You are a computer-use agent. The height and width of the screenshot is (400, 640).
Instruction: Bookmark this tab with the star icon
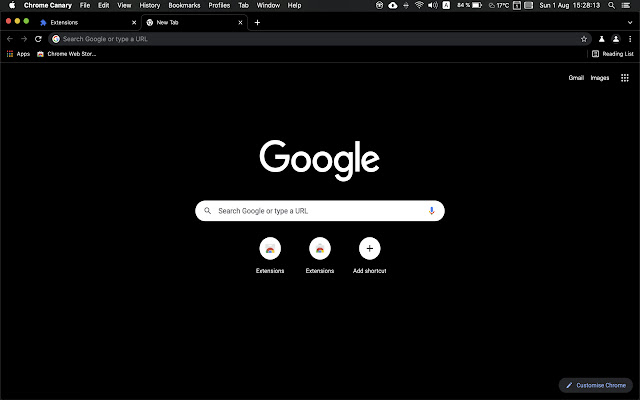(584, 39)
